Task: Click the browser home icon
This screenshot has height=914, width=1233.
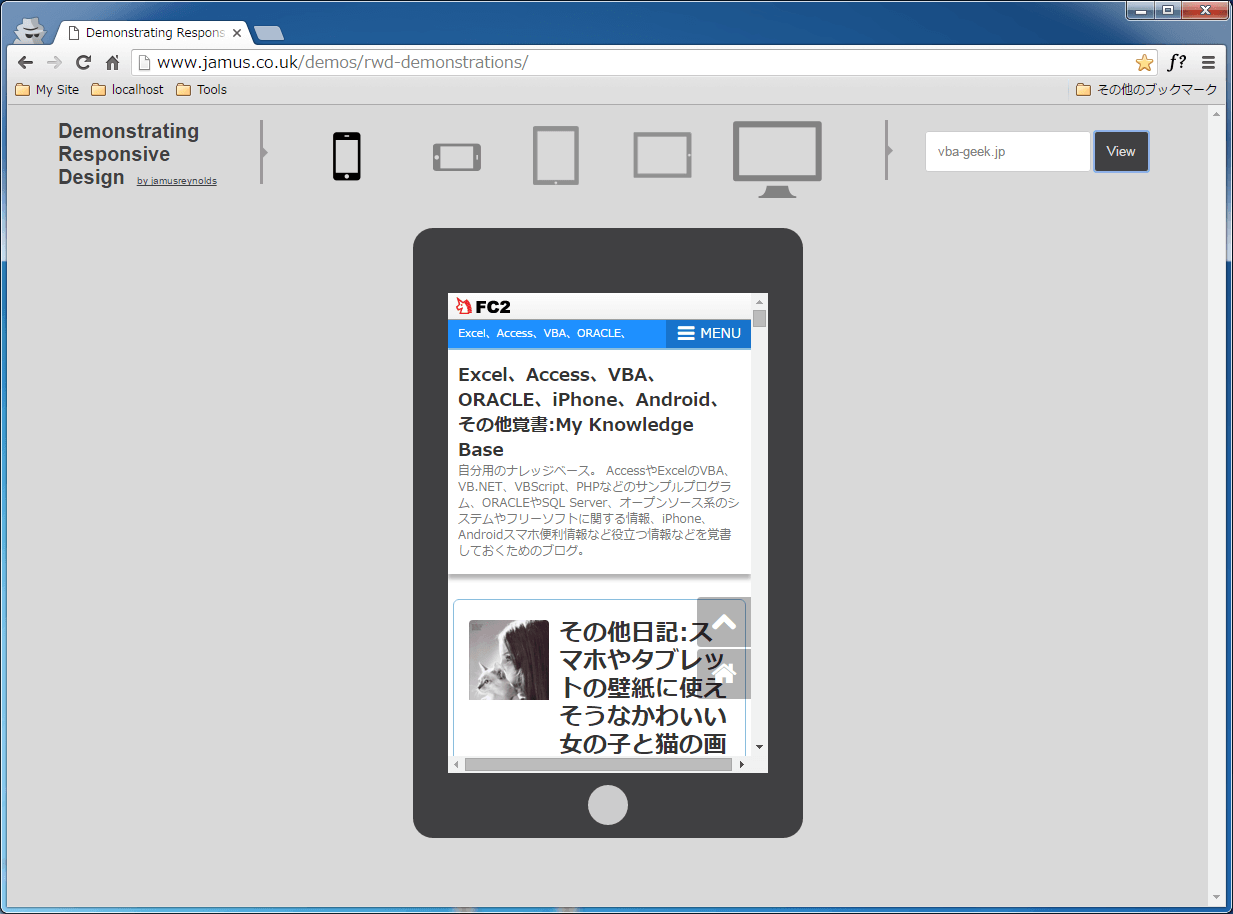Action: (x=112, y=61)
